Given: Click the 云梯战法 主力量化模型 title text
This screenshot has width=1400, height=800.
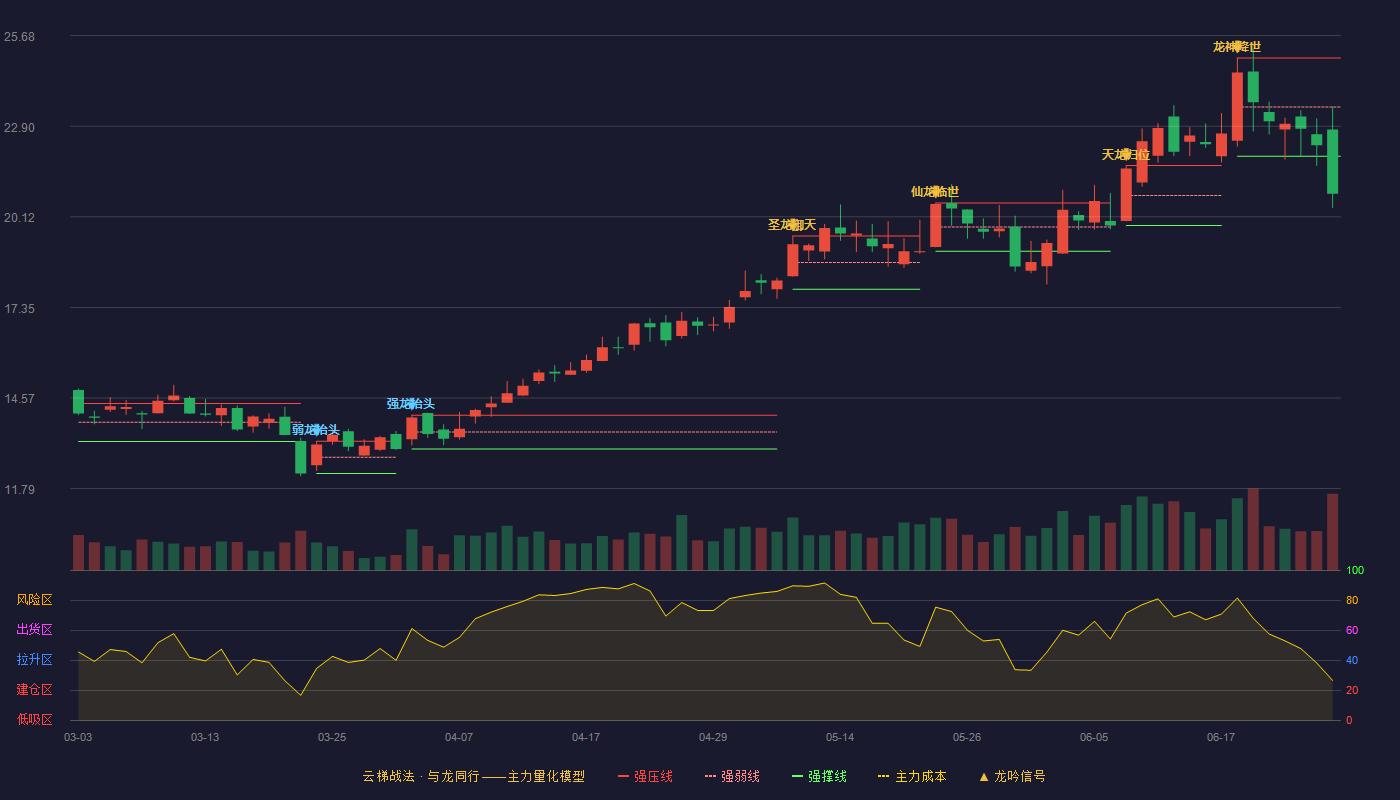Looking at the screenshot, I should click(474, 776).
